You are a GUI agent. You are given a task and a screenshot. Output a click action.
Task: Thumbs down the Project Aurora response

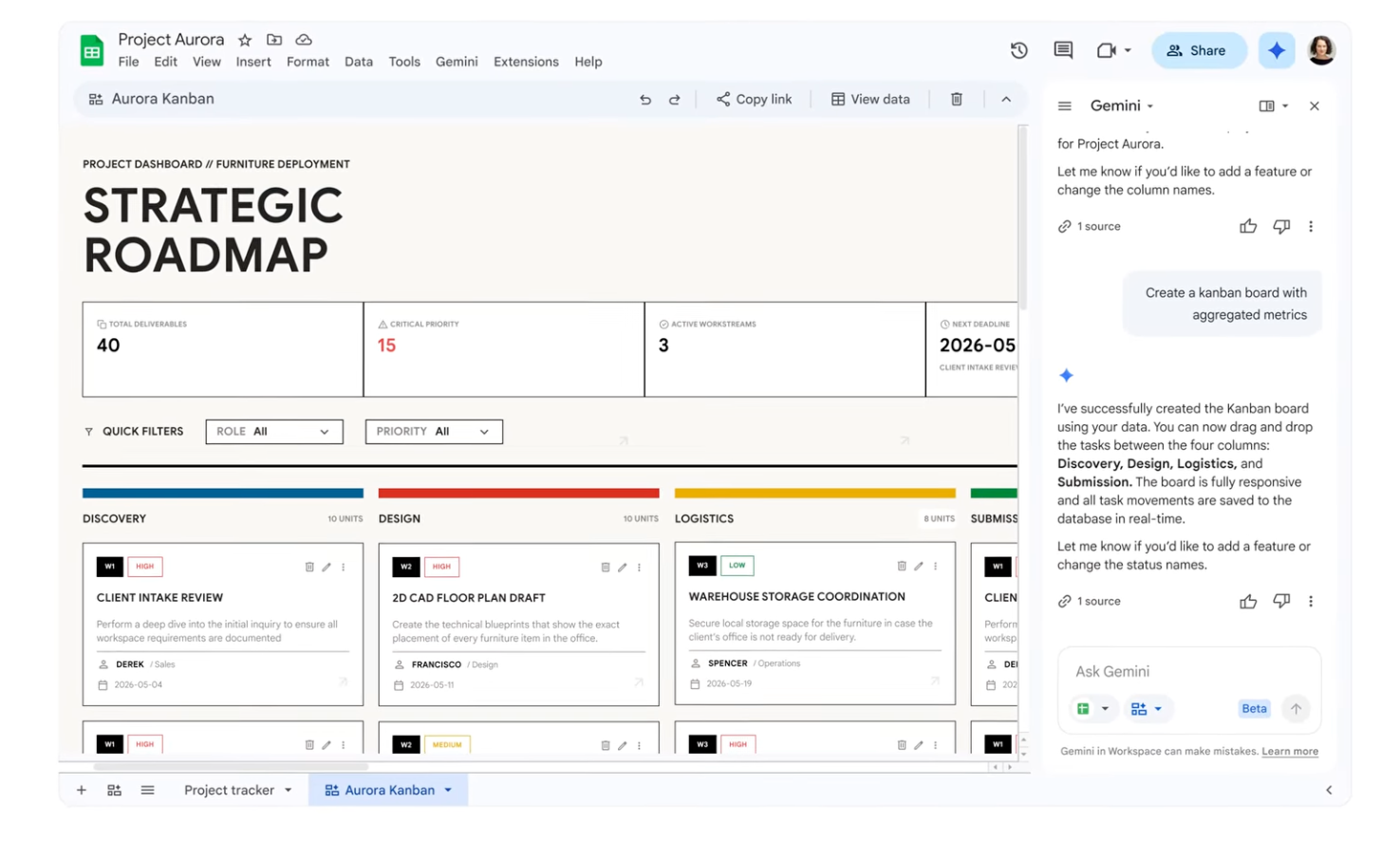point(1281,226)
